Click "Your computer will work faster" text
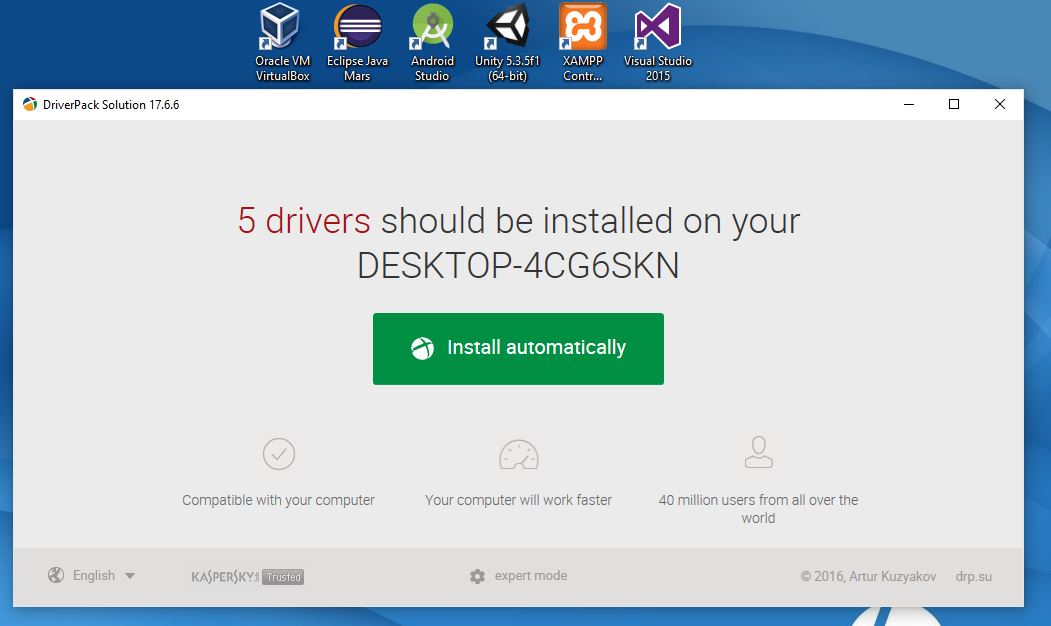Screen dimensions: 1051x626 [x=518, y=500]
